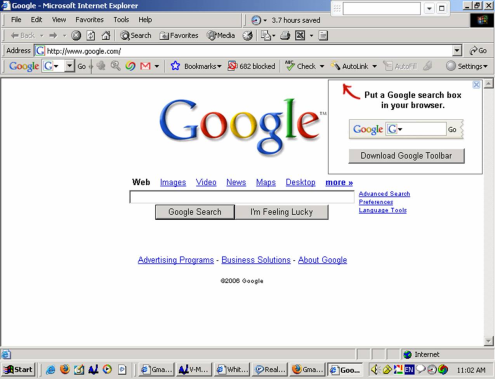The height and width of the screenshot is (379, 495).
Task: Click the Refresh page icon
Action: coord(91,35)
